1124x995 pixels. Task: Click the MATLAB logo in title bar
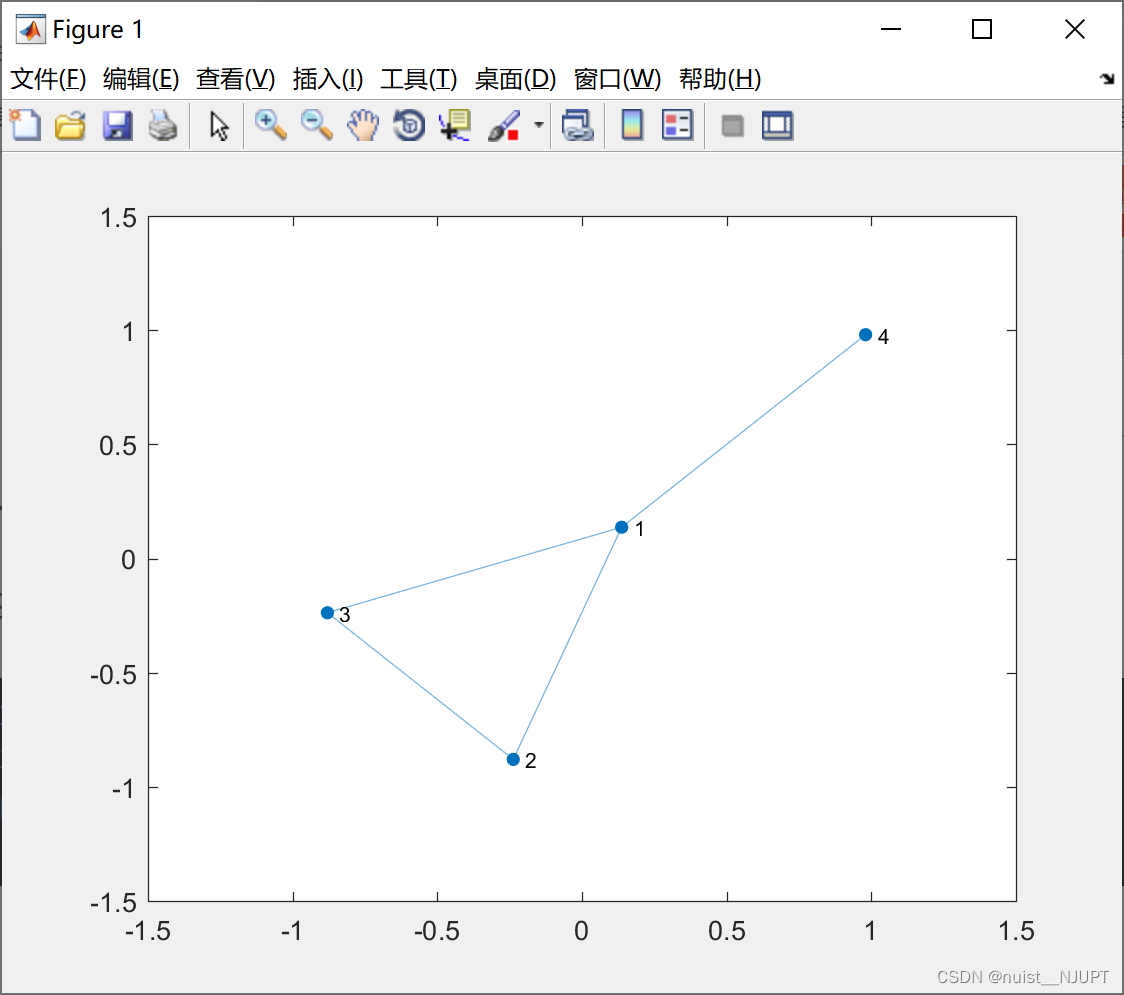[31, 29]
